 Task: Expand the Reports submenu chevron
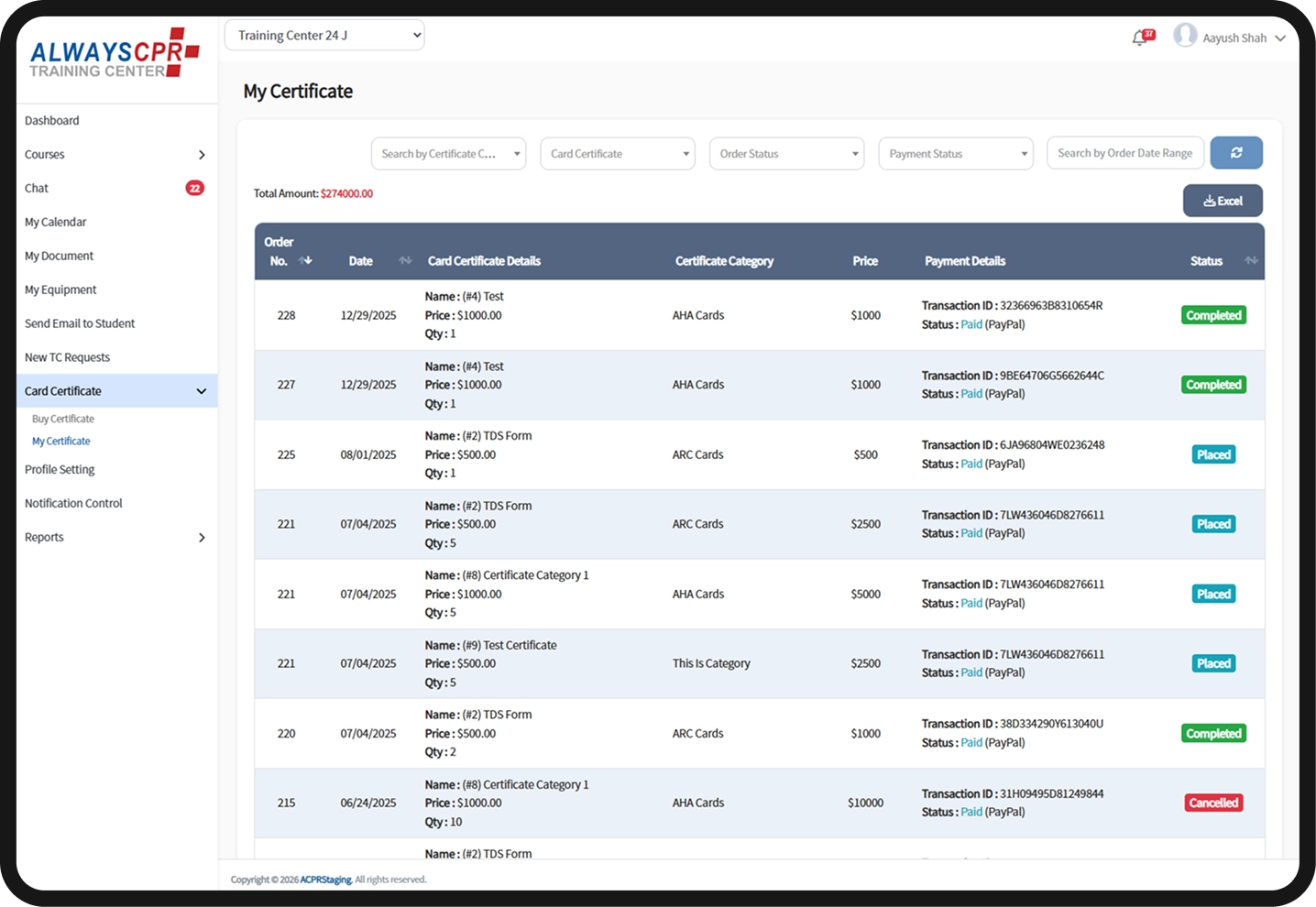pos(202,538)
